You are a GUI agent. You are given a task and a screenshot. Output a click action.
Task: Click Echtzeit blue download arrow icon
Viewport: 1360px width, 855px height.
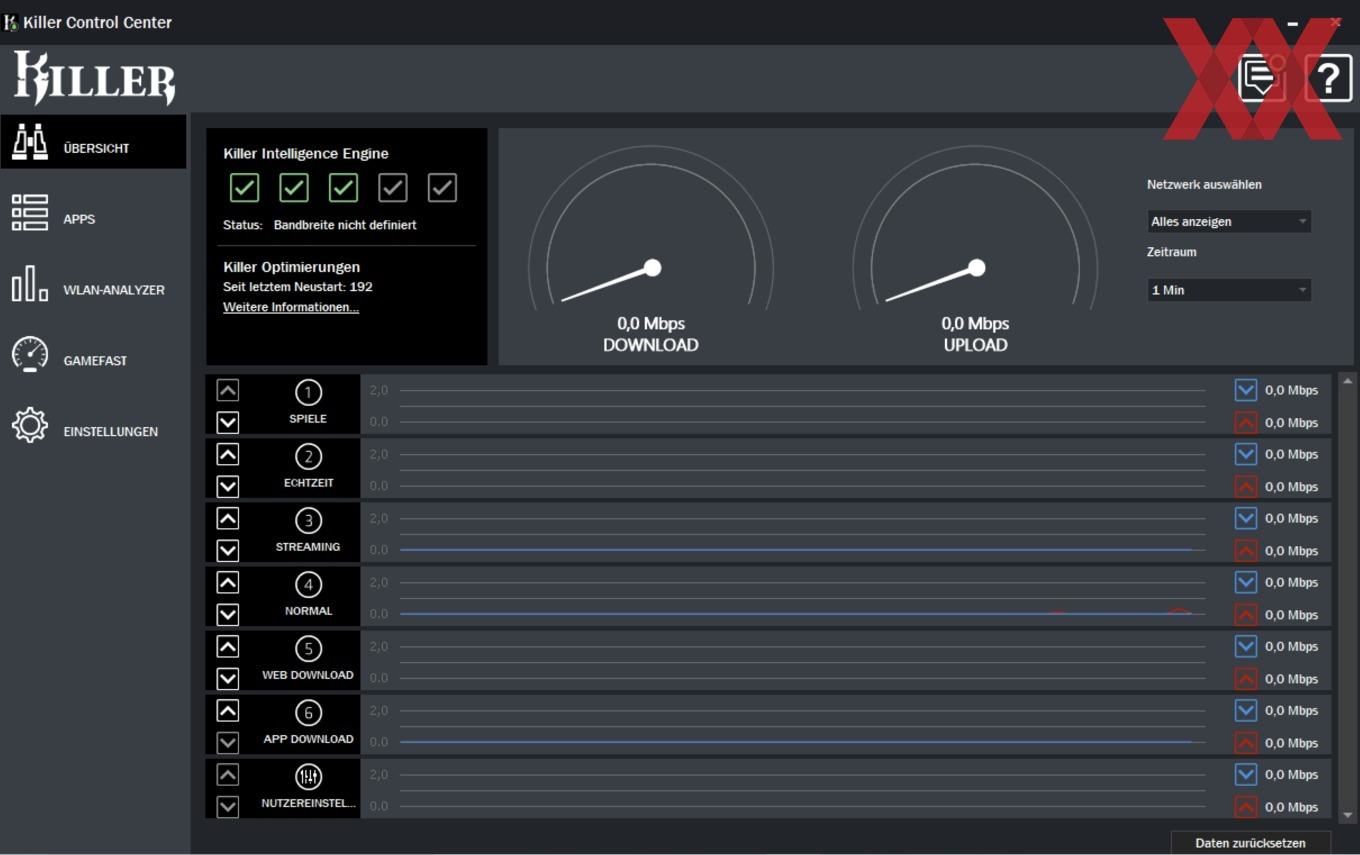tap(1246, 454)
